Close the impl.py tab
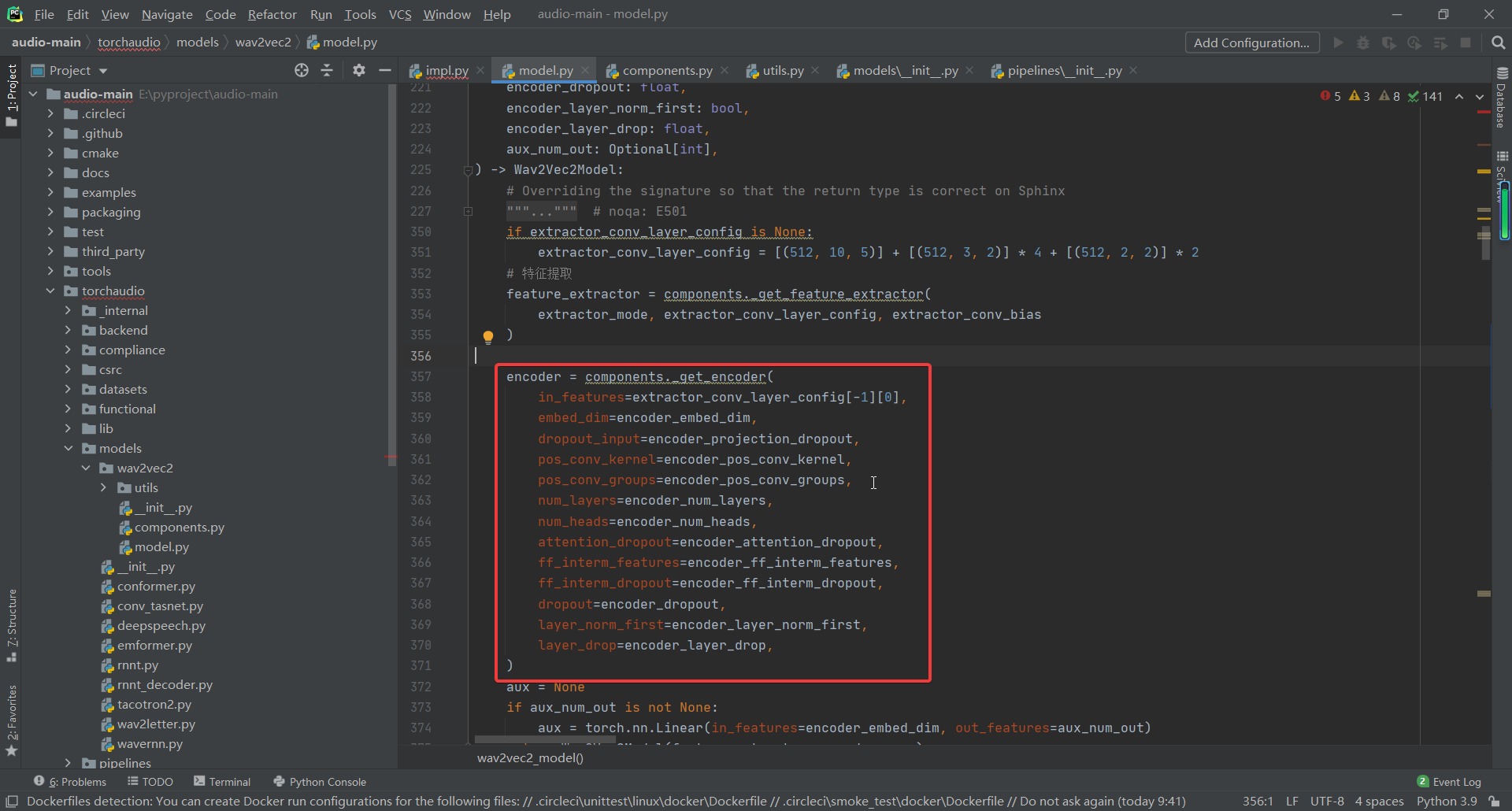1512x811 pixels. [480, 70]
